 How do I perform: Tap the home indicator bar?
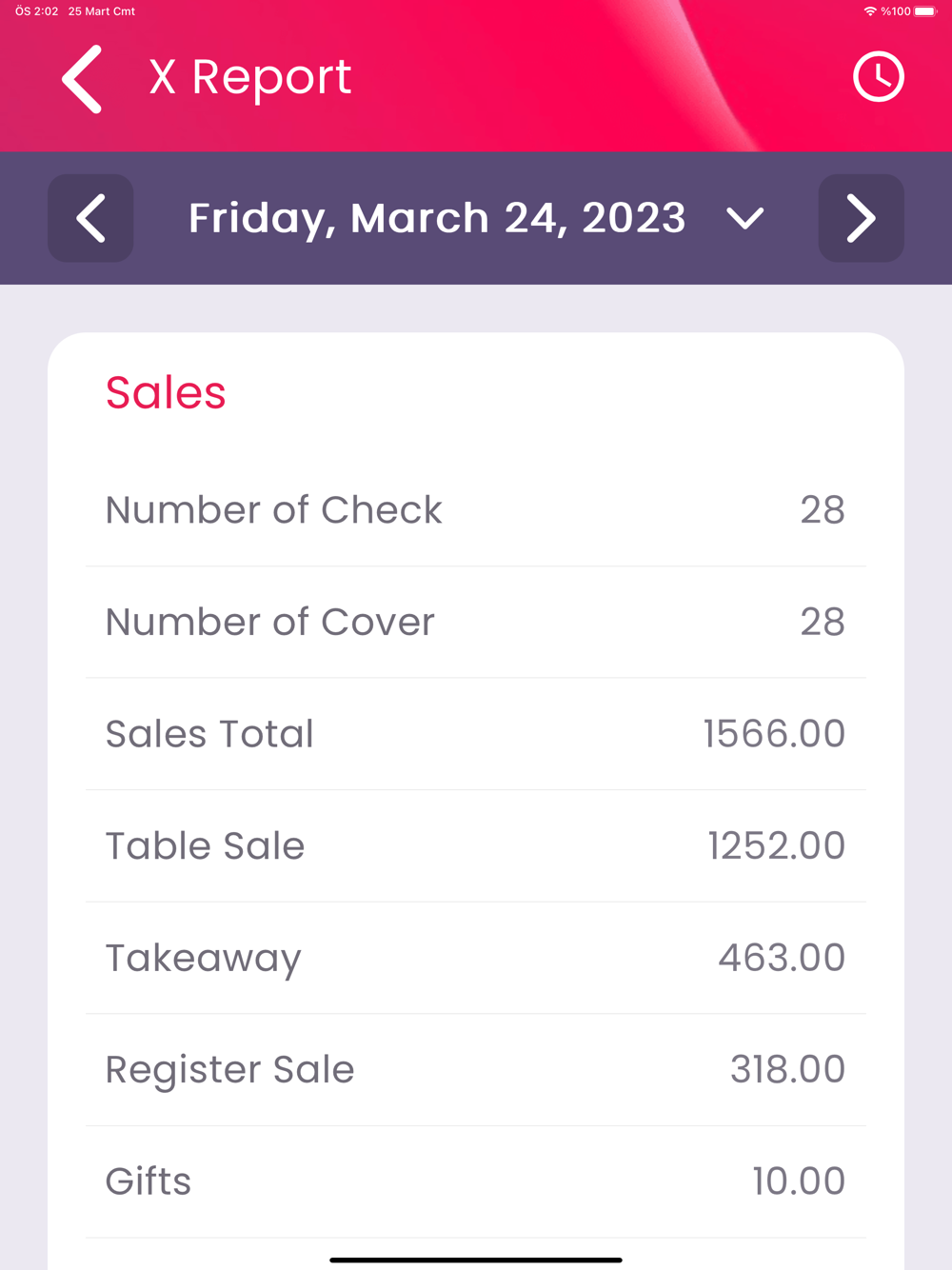476,1260
